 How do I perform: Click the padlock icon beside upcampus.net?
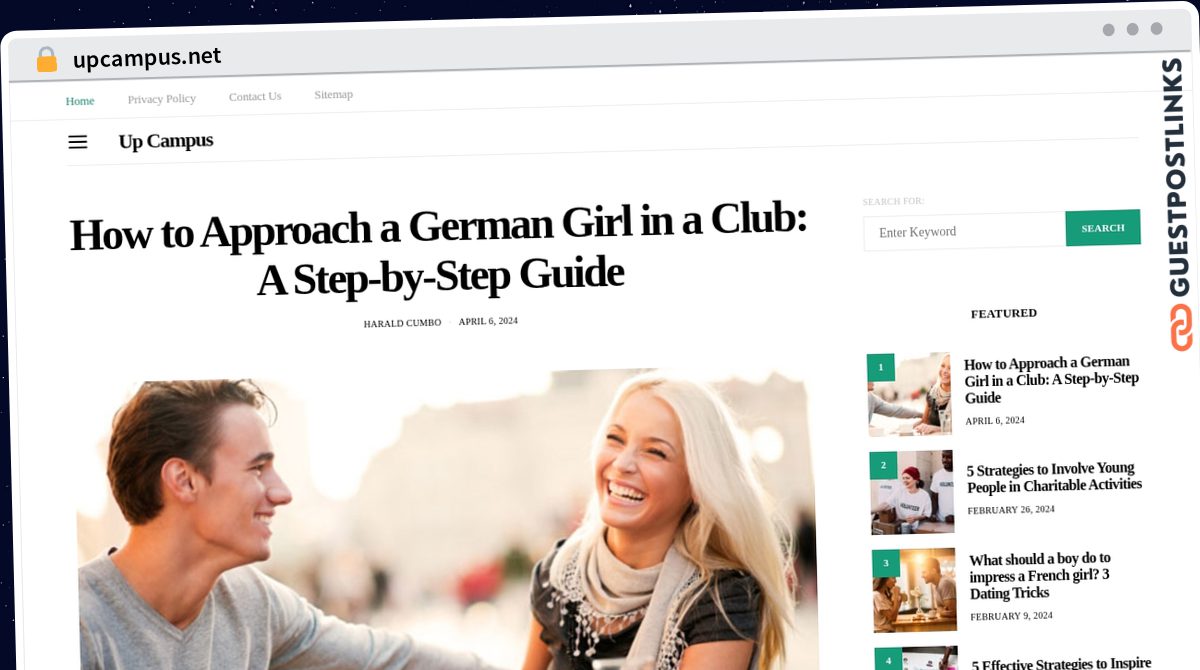coord(46,60)
